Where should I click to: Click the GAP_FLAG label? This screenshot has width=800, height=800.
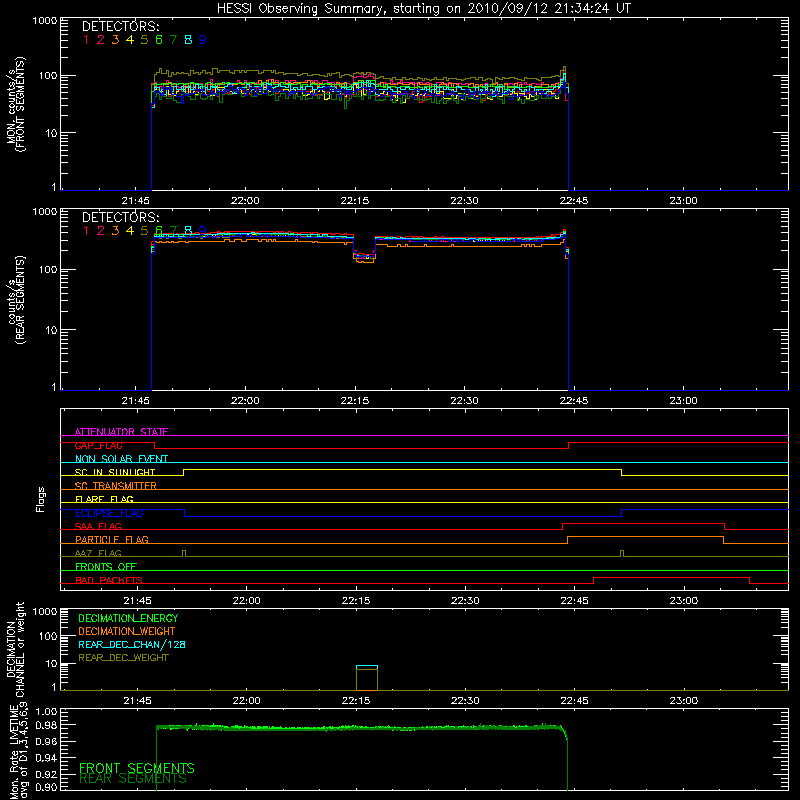coord(98,445)
